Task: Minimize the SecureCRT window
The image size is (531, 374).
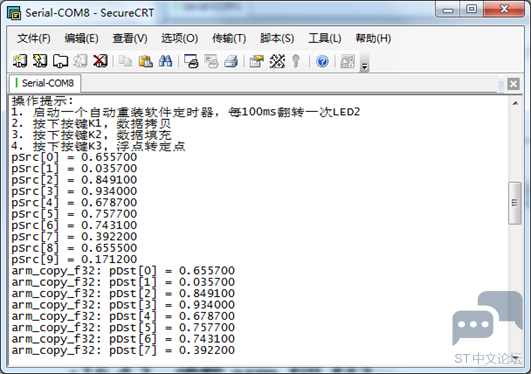Action: 448,10
